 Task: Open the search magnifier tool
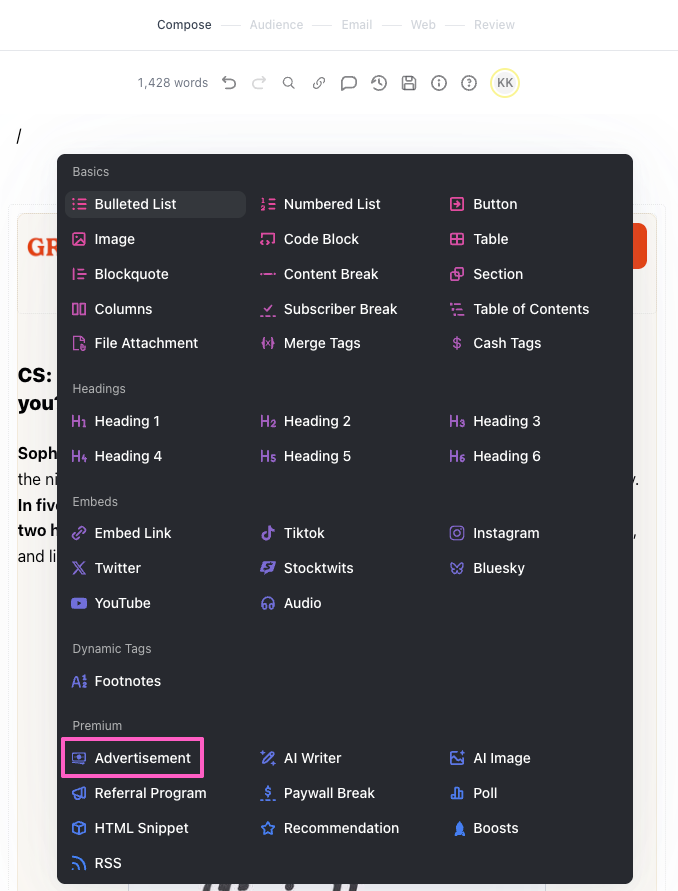point(289,83)
